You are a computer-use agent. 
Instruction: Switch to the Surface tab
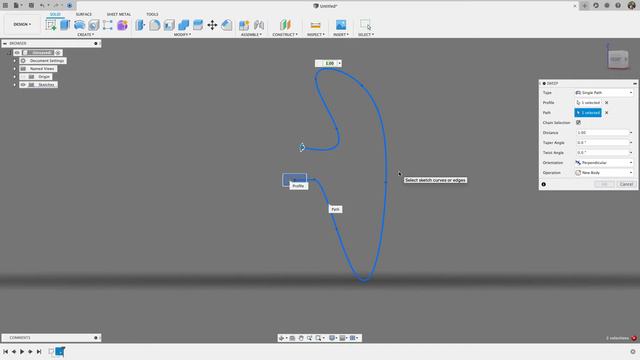(84, 14)
